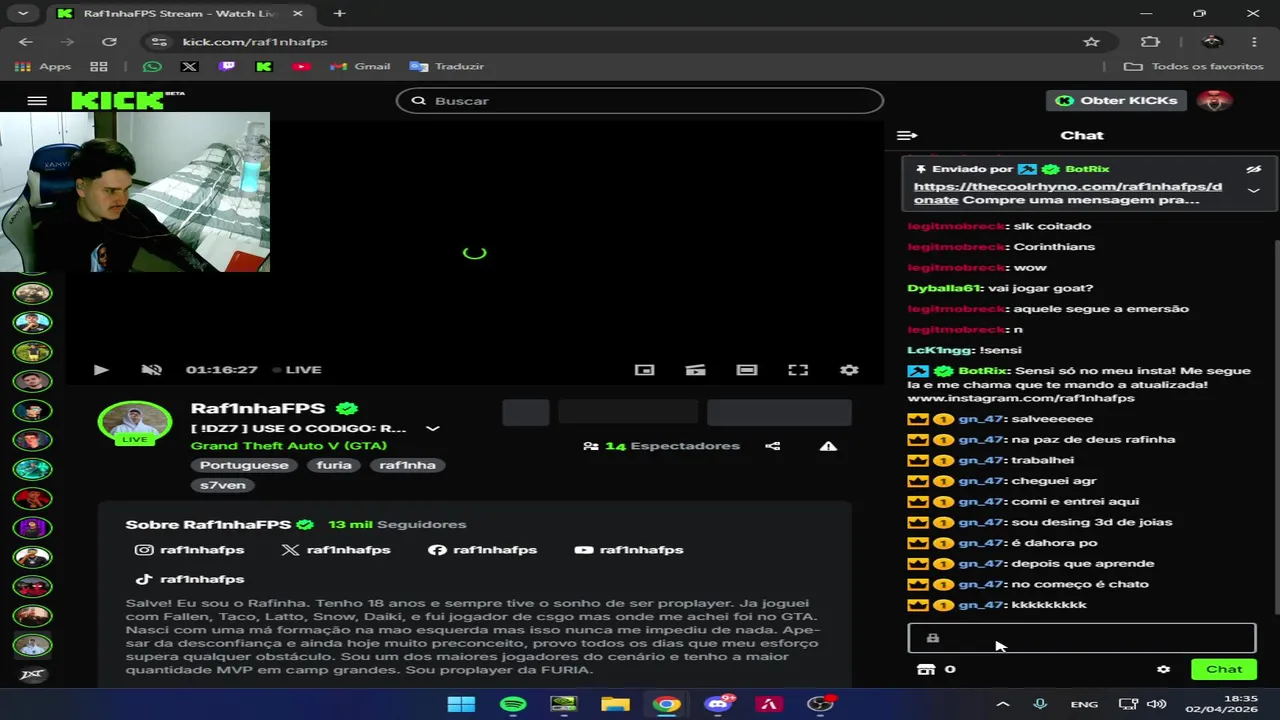Open OBS Studio from taskbar
Screen dimensions: 1280x720
point(820,704)
